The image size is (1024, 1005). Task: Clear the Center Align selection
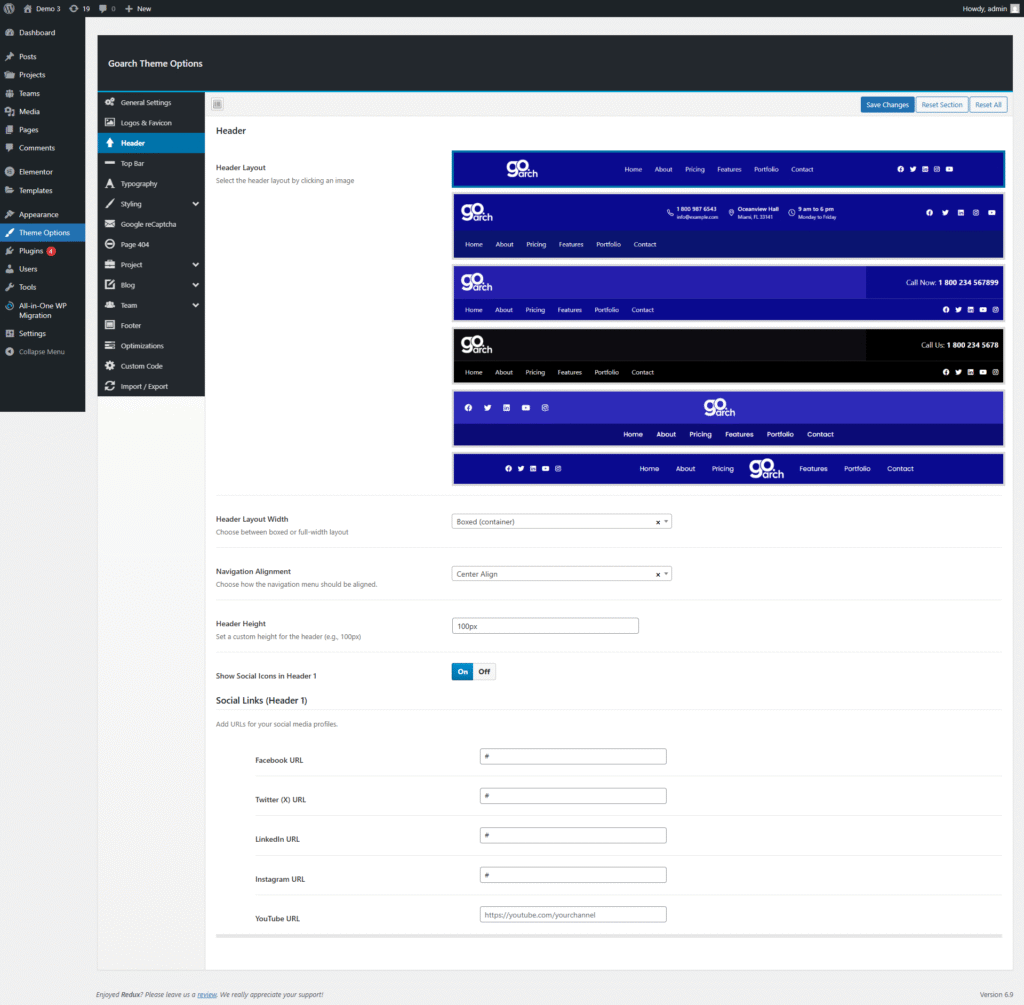(x=658, y=575)
